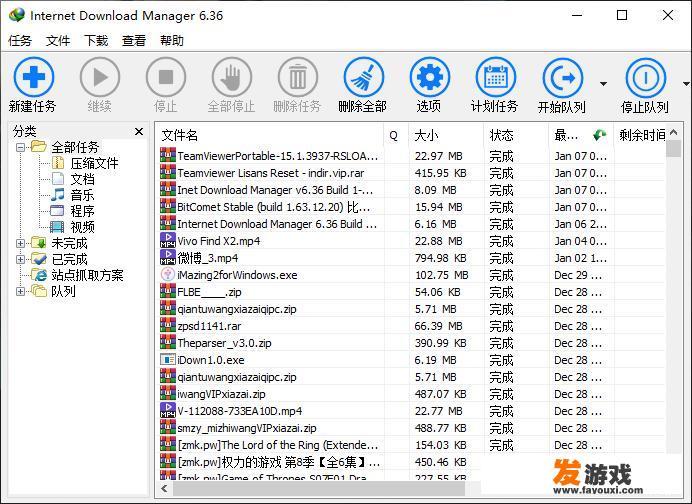Open the 查看 menu
The width and height of the screenshot is (692, 504).
tap(134, 41)
